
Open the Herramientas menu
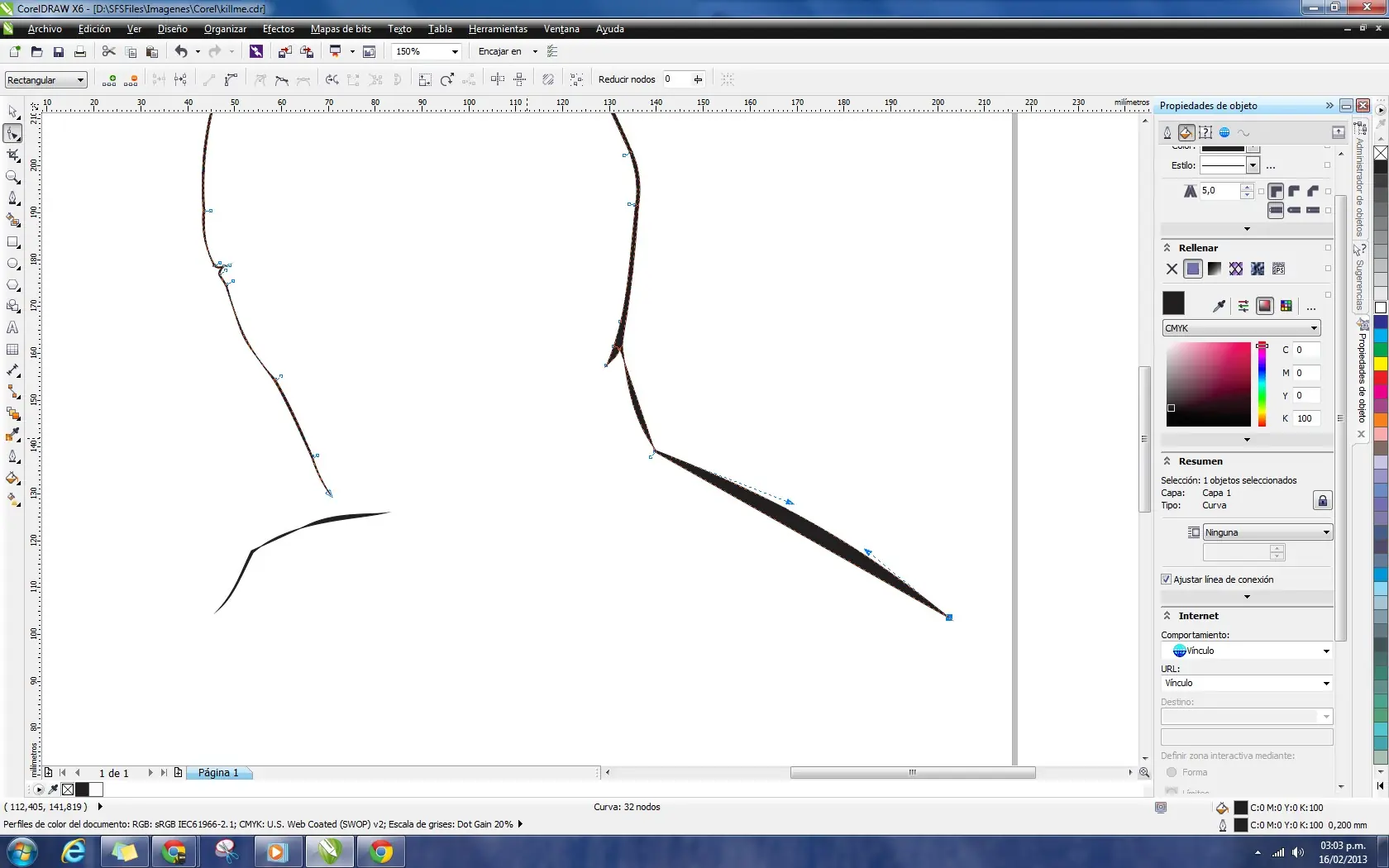498,29
